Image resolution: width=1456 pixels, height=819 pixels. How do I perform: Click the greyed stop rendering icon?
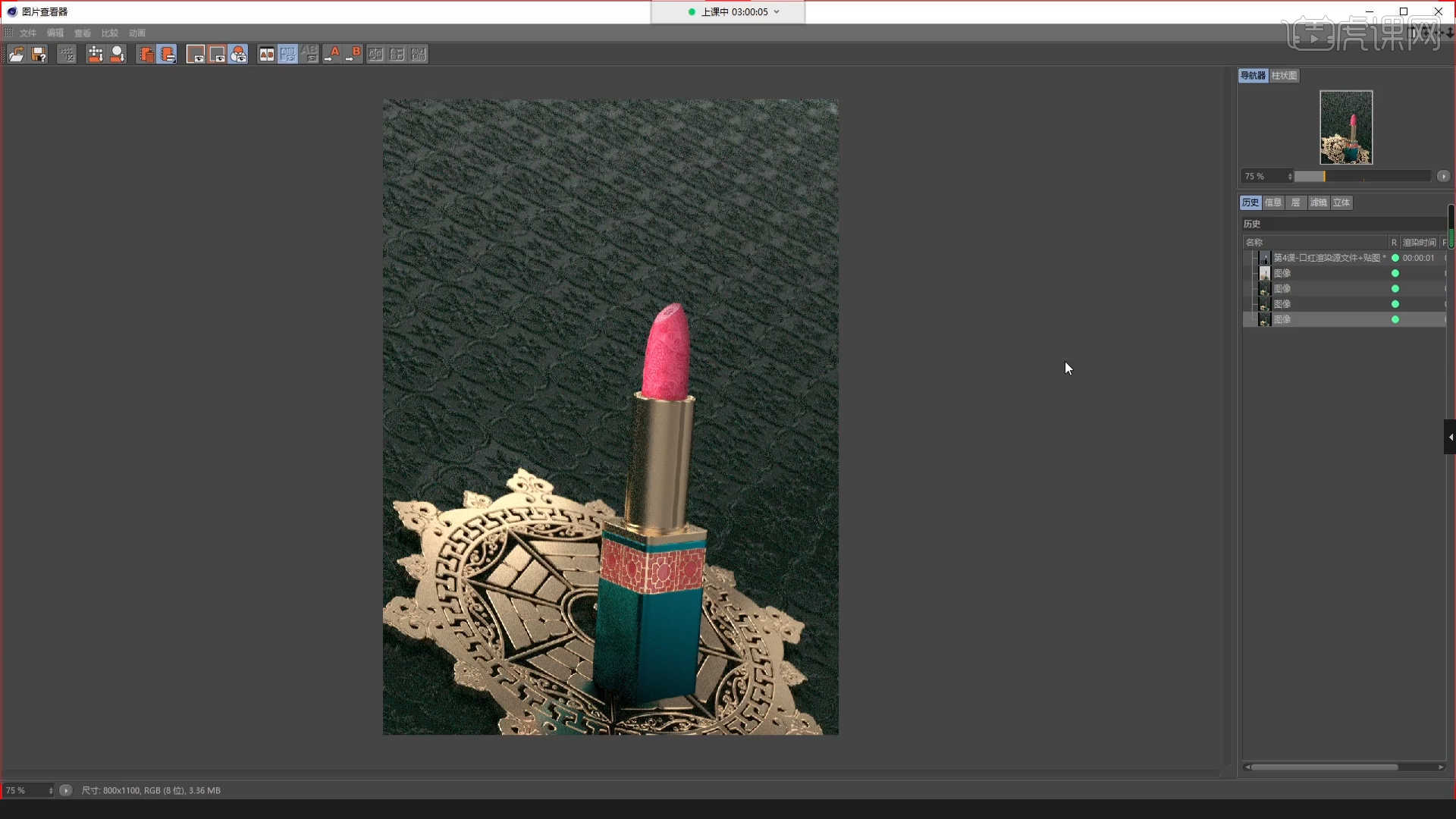click(x=67, y=54)
